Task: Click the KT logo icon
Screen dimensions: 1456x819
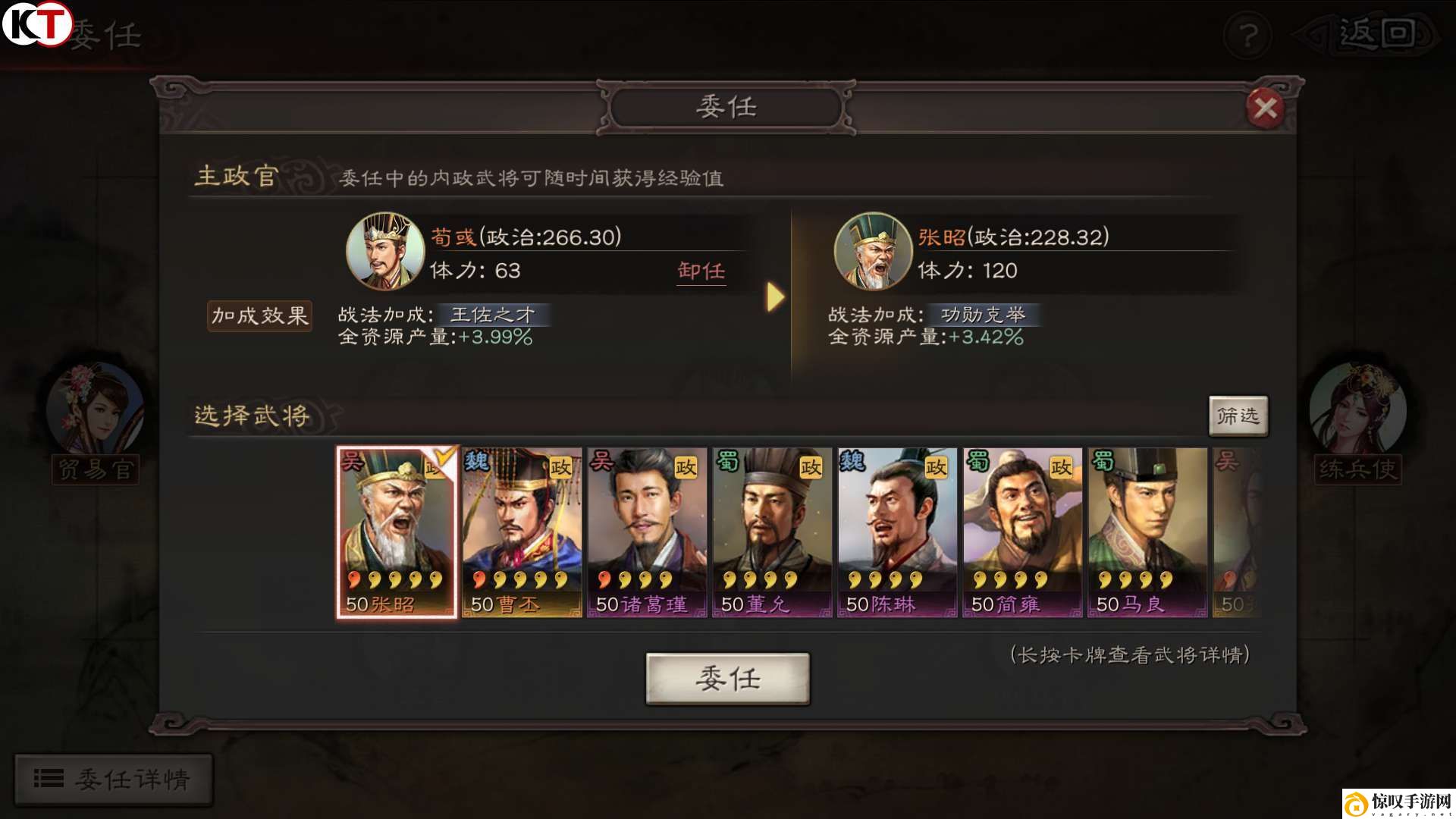Action: coord(36,24)
